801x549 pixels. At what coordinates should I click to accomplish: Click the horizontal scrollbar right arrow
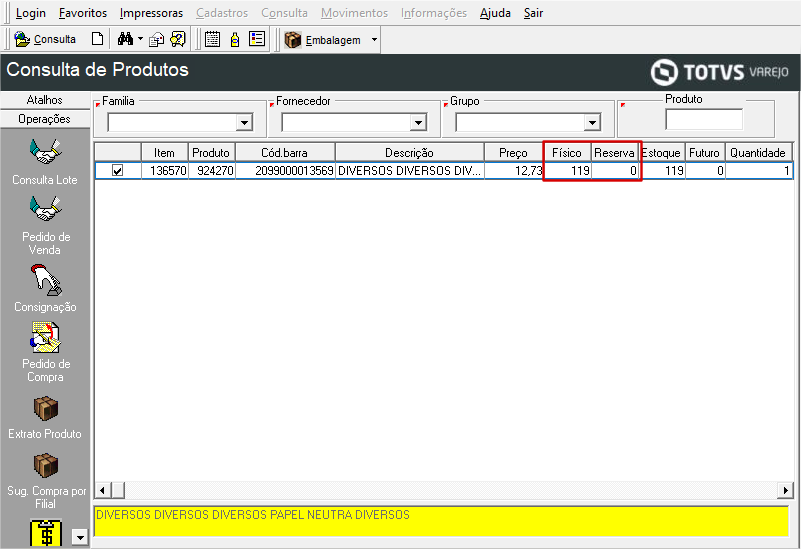pyautogui.click(x=785, y=490)
